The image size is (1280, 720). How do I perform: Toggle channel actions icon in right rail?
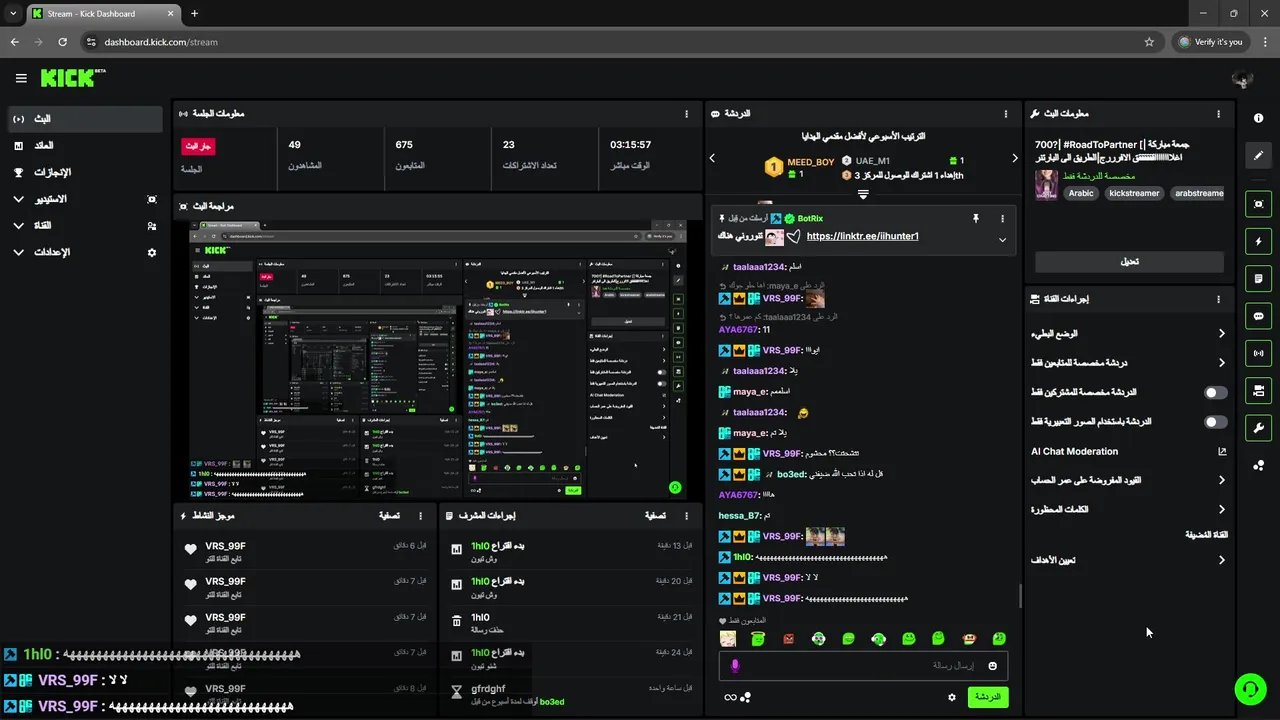coord(1258,390)
